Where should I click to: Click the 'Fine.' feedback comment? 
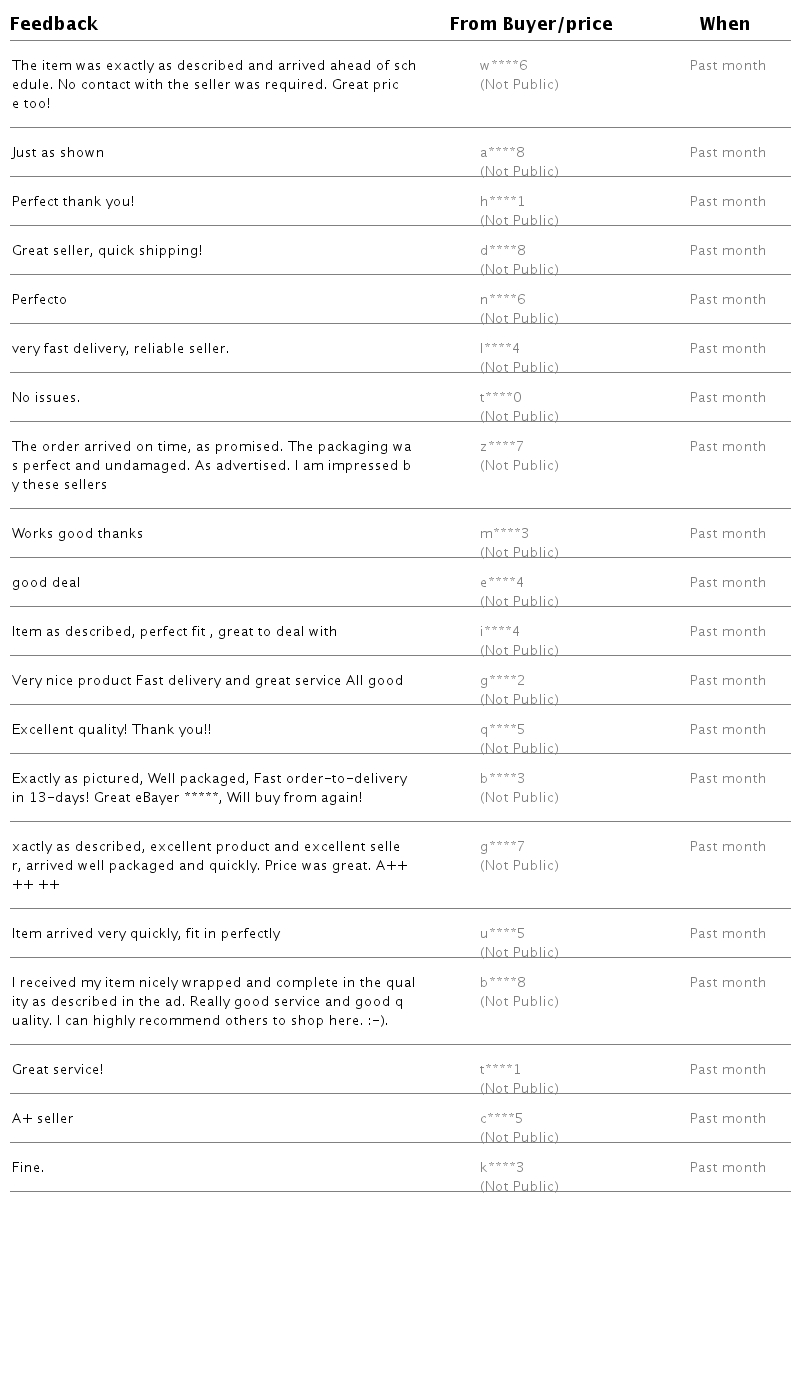(x=28, y=1168)
